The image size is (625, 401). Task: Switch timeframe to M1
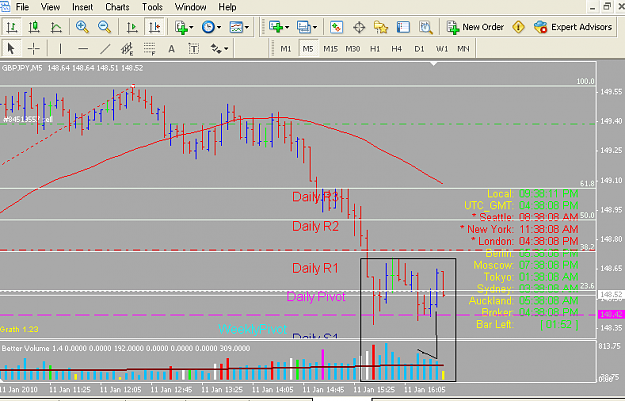point(286,49)
